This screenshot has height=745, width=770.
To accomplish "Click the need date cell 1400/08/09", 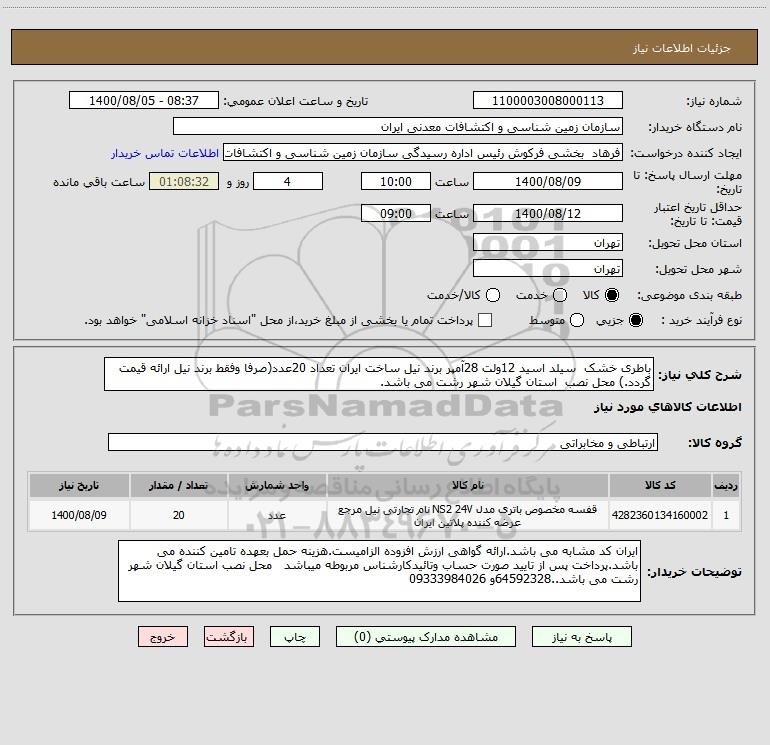I will [x=79, y=515].
